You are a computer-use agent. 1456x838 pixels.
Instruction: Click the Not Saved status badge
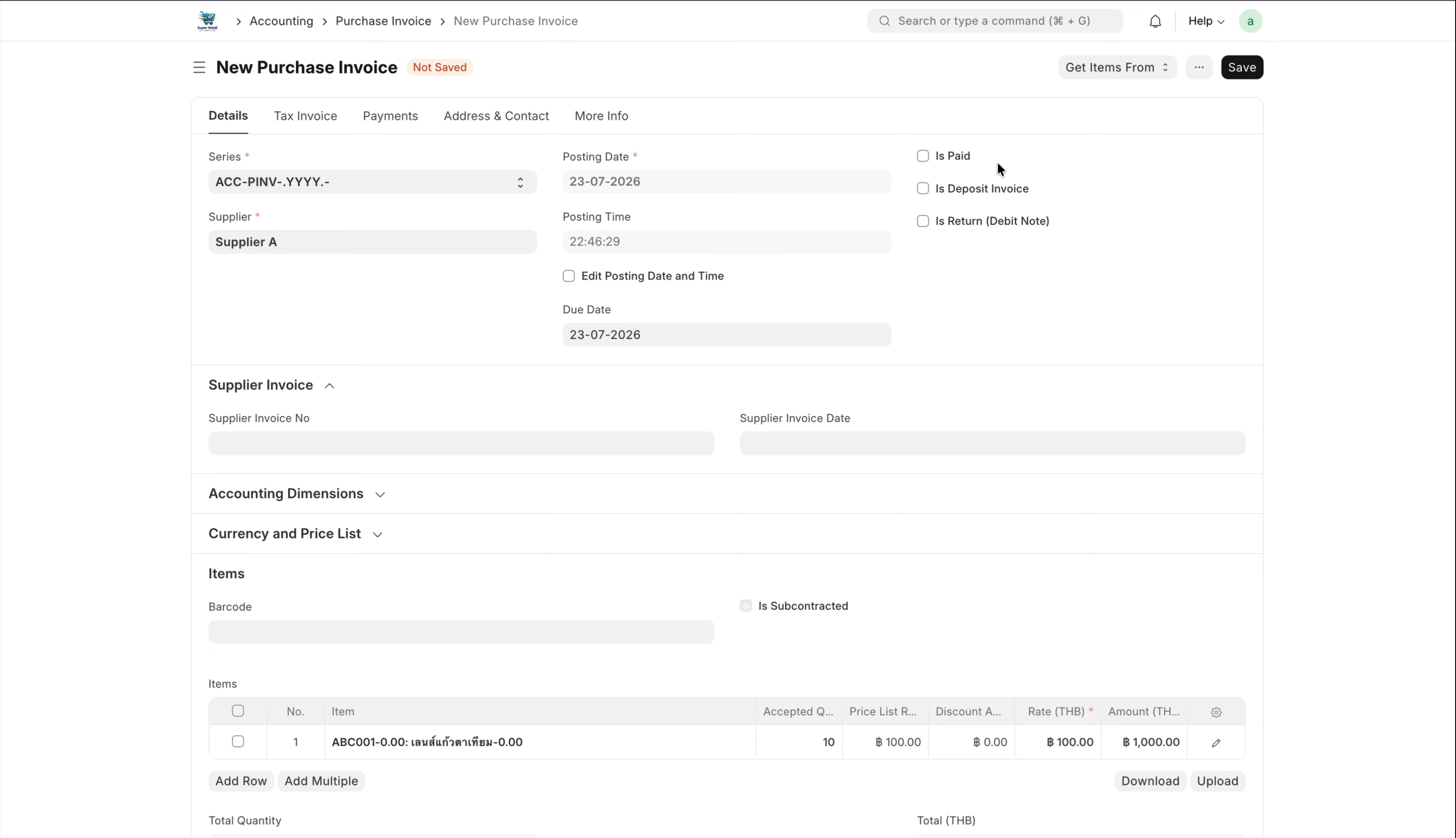(440, 67)
